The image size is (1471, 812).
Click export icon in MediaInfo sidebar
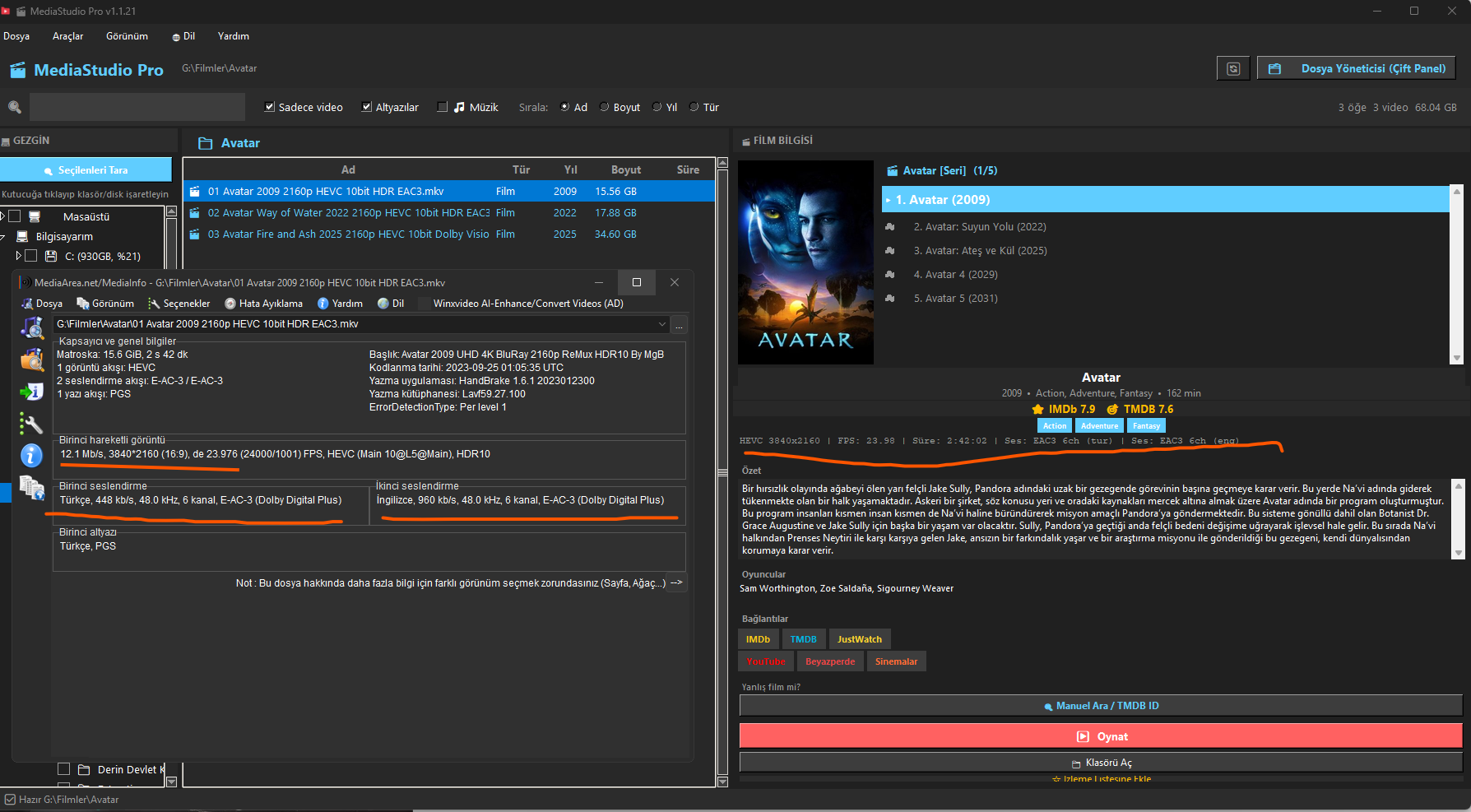tap(31, 392)
